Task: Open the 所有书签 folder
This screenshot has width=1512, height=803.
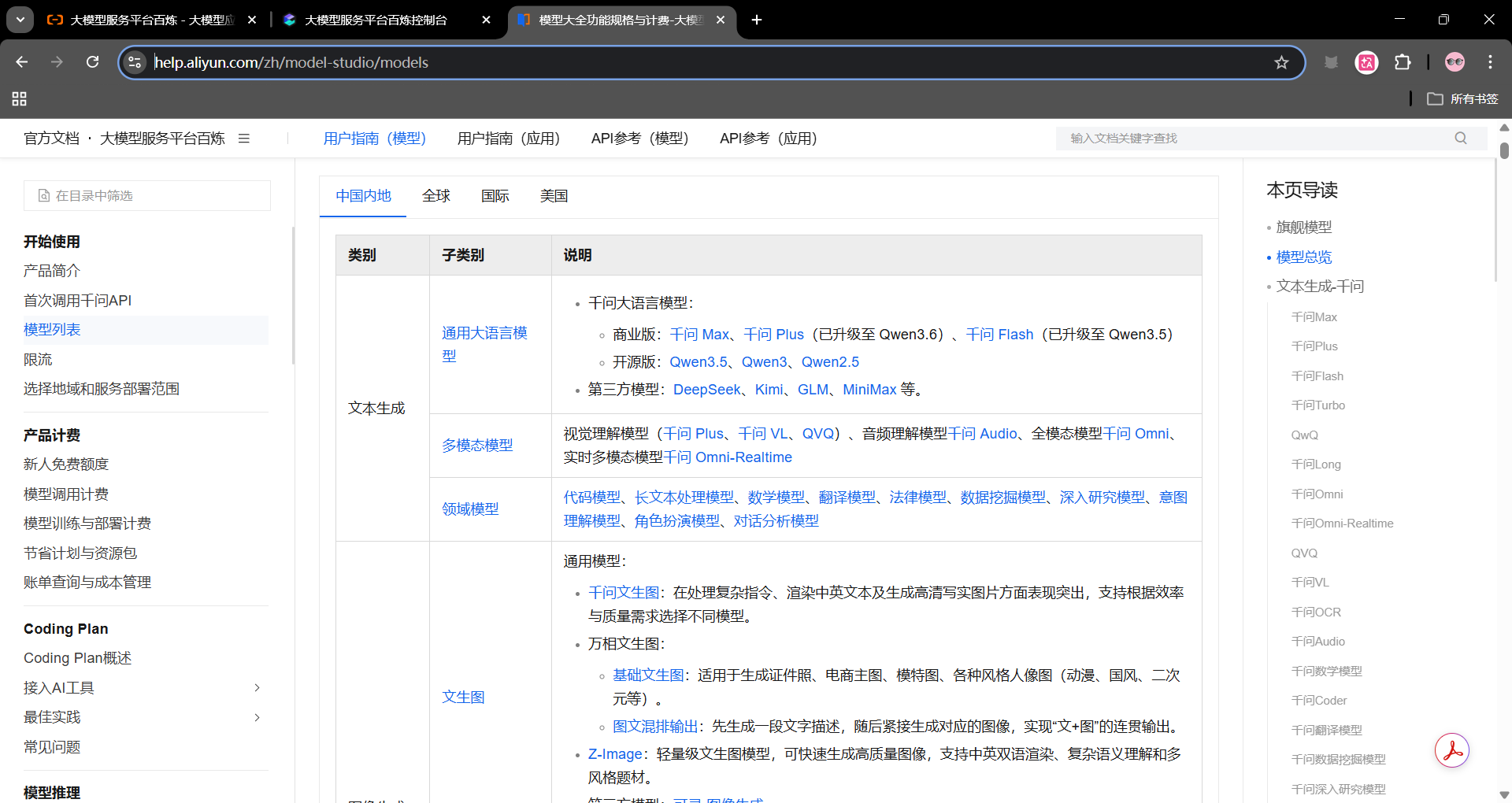Action: pos(1462,98)
